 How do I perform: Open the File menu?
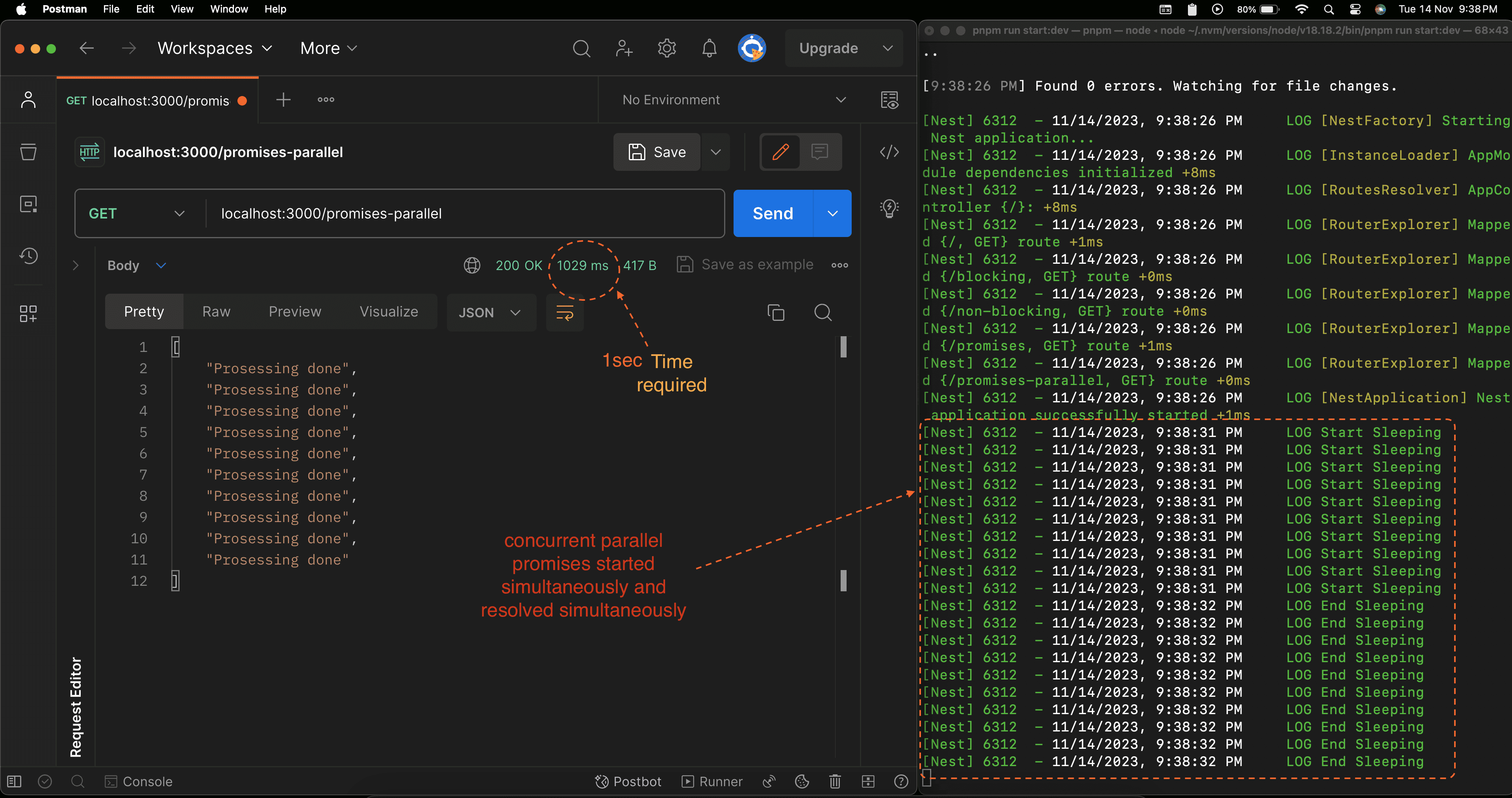point(111,9)
